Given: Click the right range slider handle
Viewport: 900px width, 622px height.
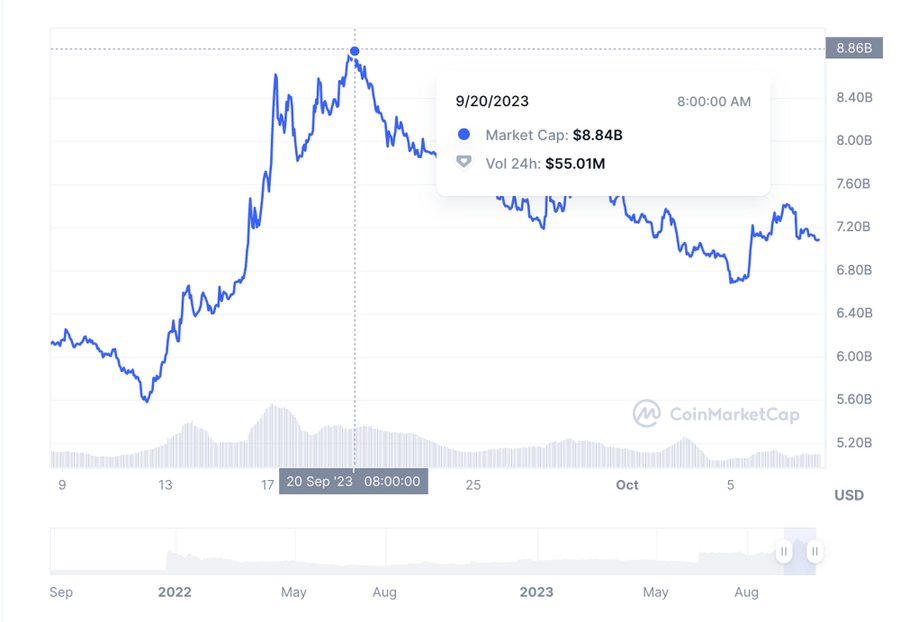Looking at the screenshot, I should click(814, 552).
